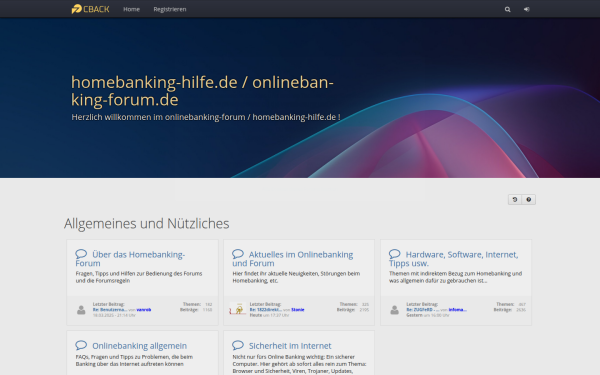The height and width of the screenshot is (375, 600).
Task: Open last post 'Re: Benutzerna...' link
Action: pyautogui.click(x=110, y=310)
